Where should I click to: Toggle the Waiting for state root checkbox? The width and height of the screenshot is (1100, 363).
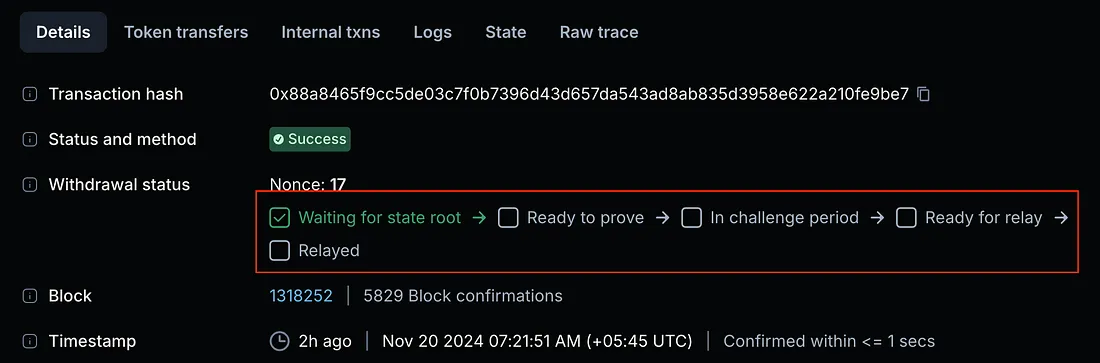tap(280, 218)
